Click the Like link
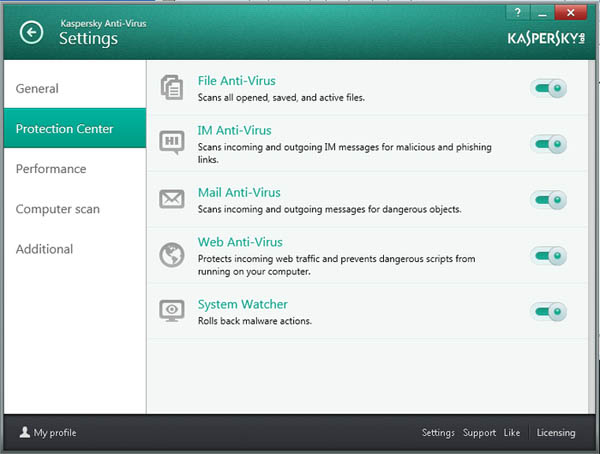Image resolution: width=600 pixels, height=454 pixels. (512, 433)
